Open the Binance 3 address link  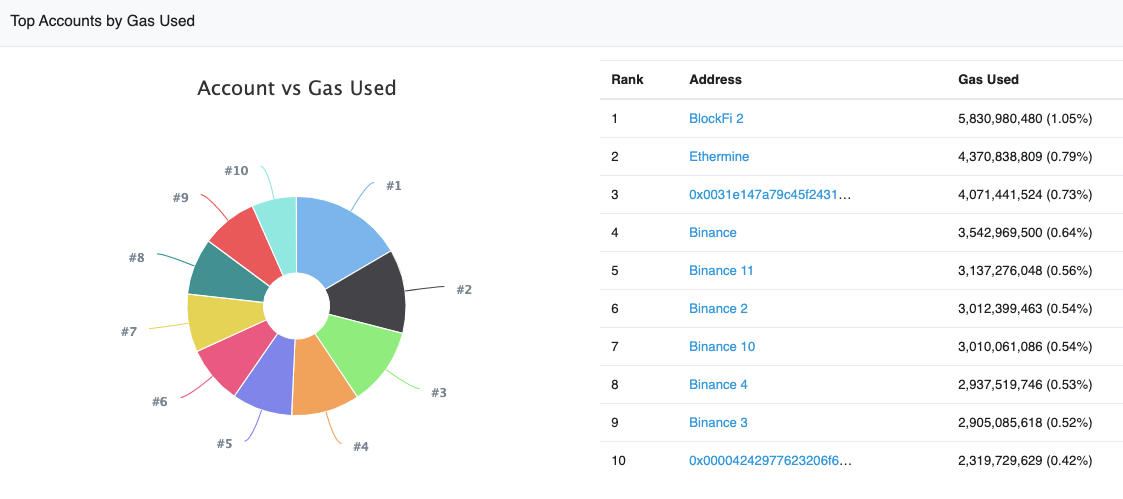tap(718, 422)
